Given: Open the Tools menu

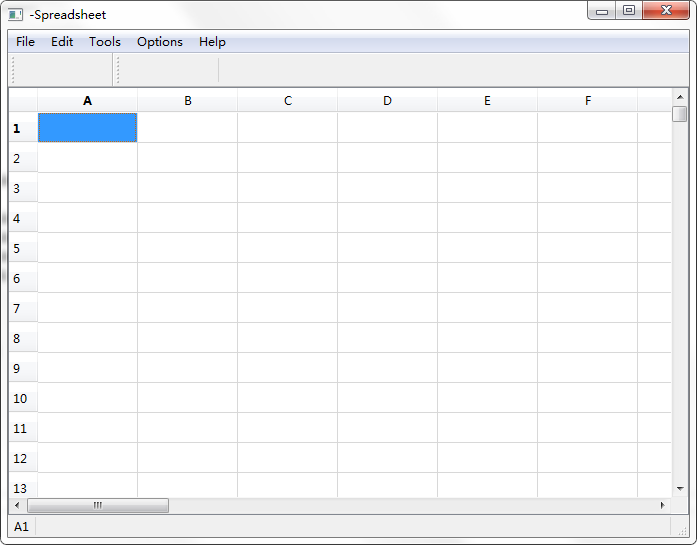Looking at the screenshot, I should click(105, 42).
